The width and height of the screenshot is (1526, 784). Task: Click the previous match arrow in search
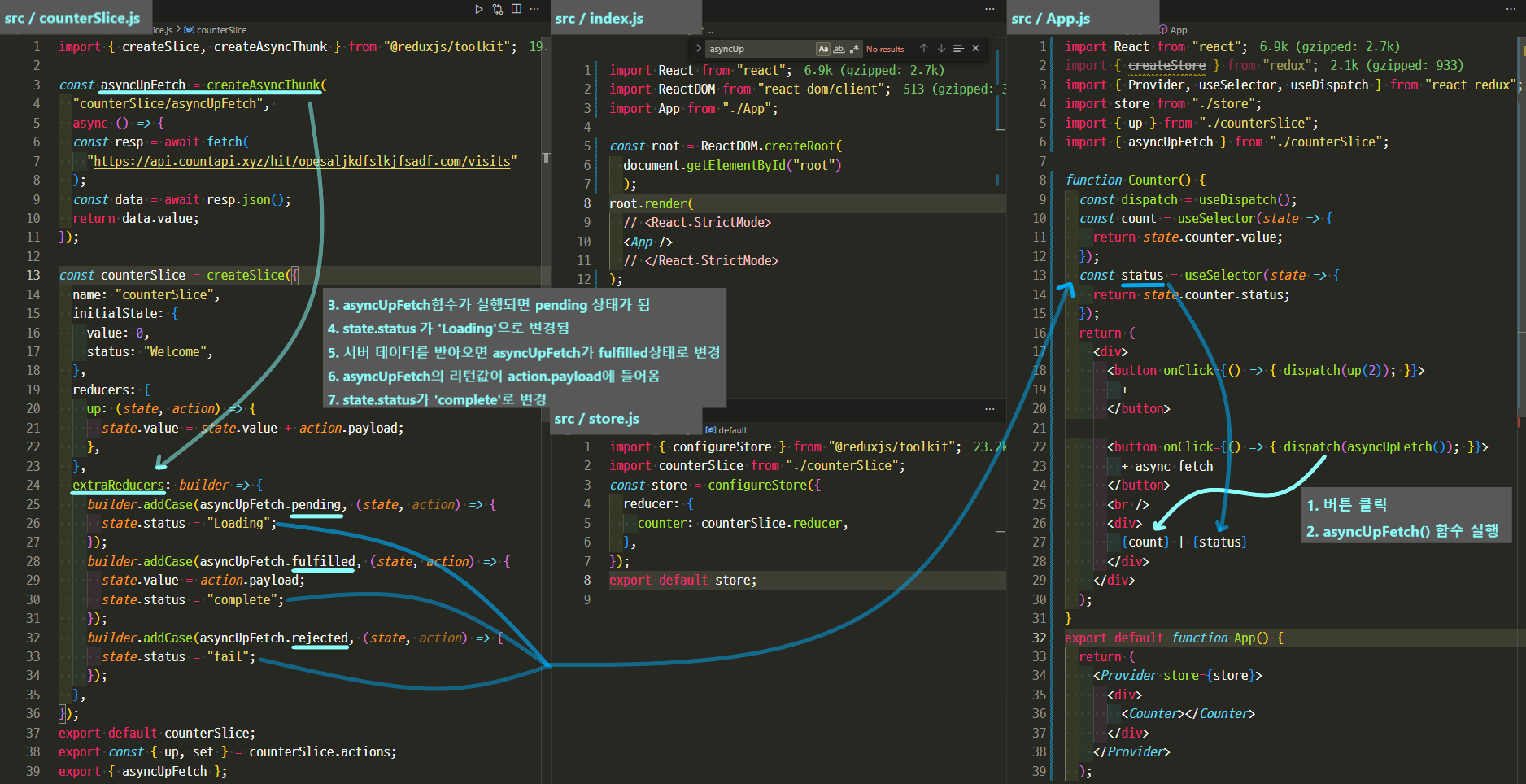[x=923, y=48]
